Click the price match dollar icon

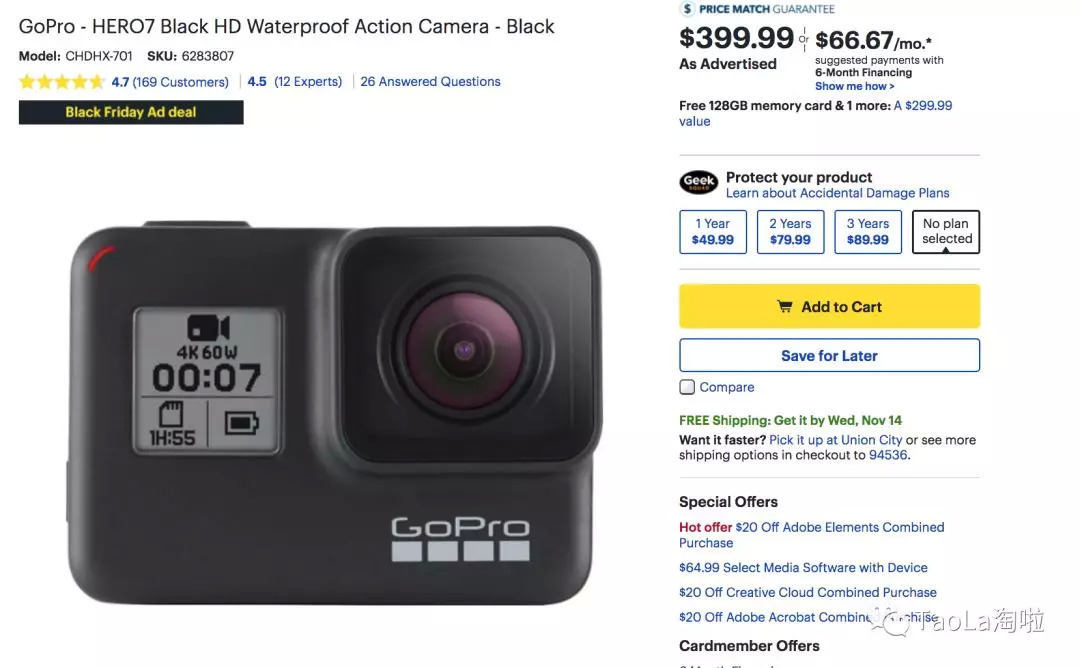click(687, 9)
